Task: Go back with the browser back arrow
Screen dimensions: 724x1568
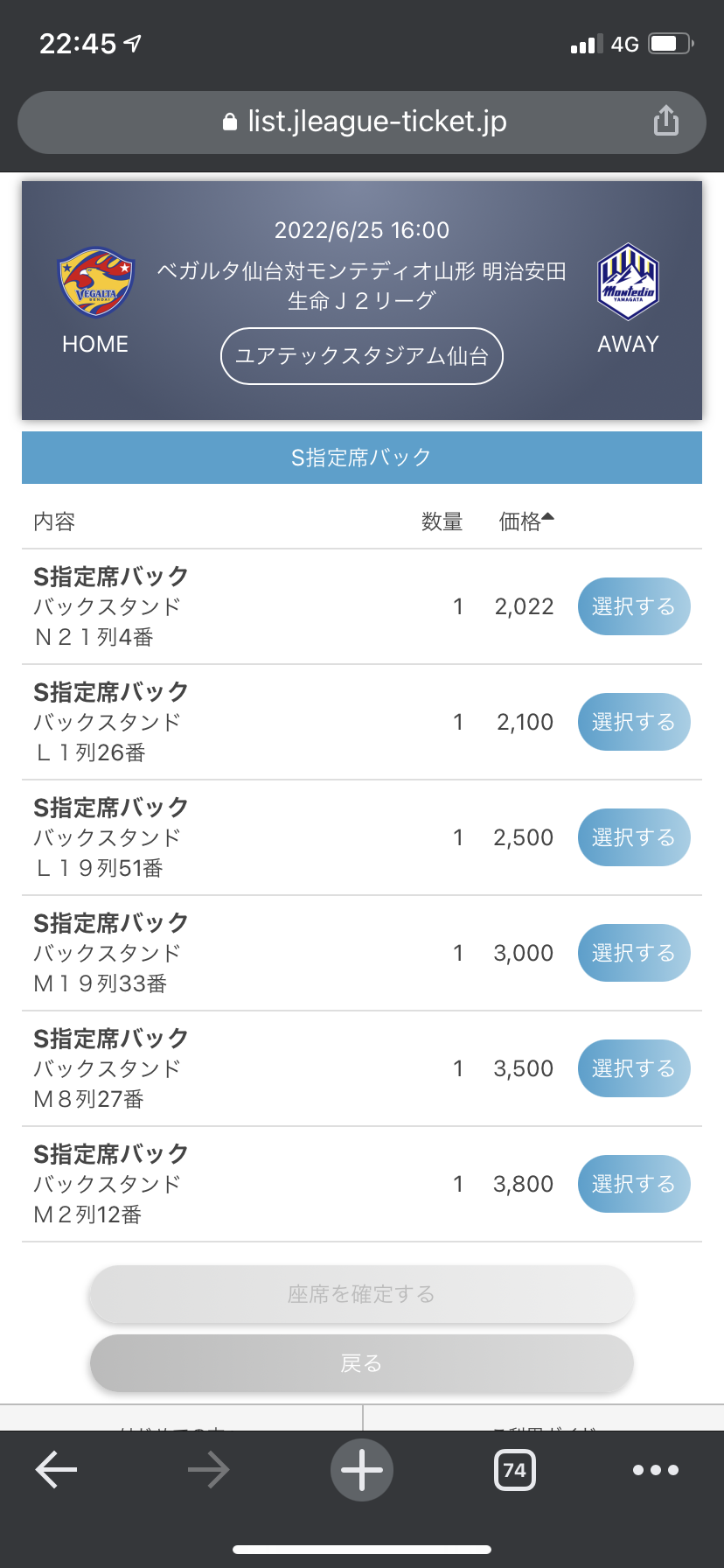Action: click(x=57, y=1470)
